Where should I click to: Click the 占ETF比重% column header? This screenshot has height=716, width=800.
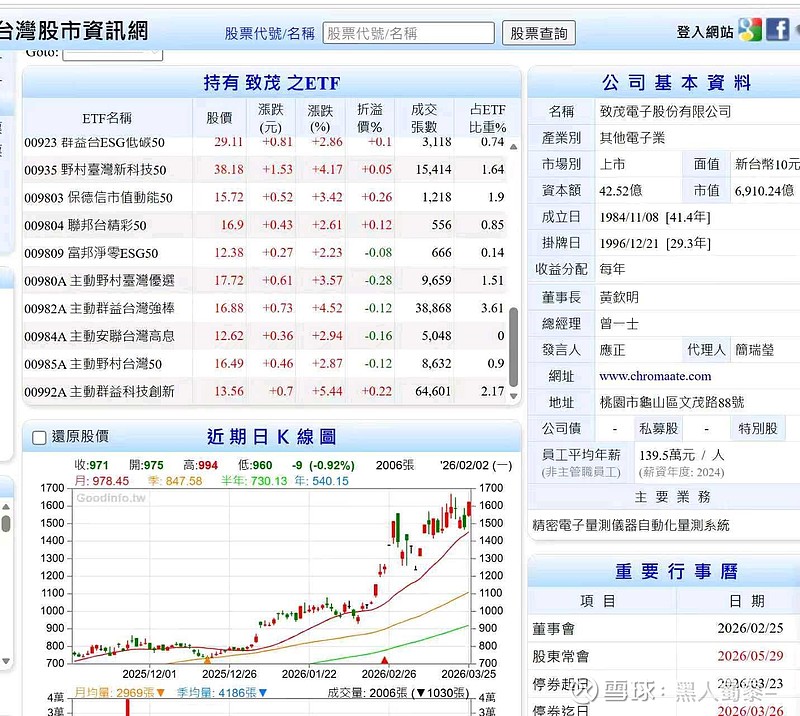[x=488, y=118]
